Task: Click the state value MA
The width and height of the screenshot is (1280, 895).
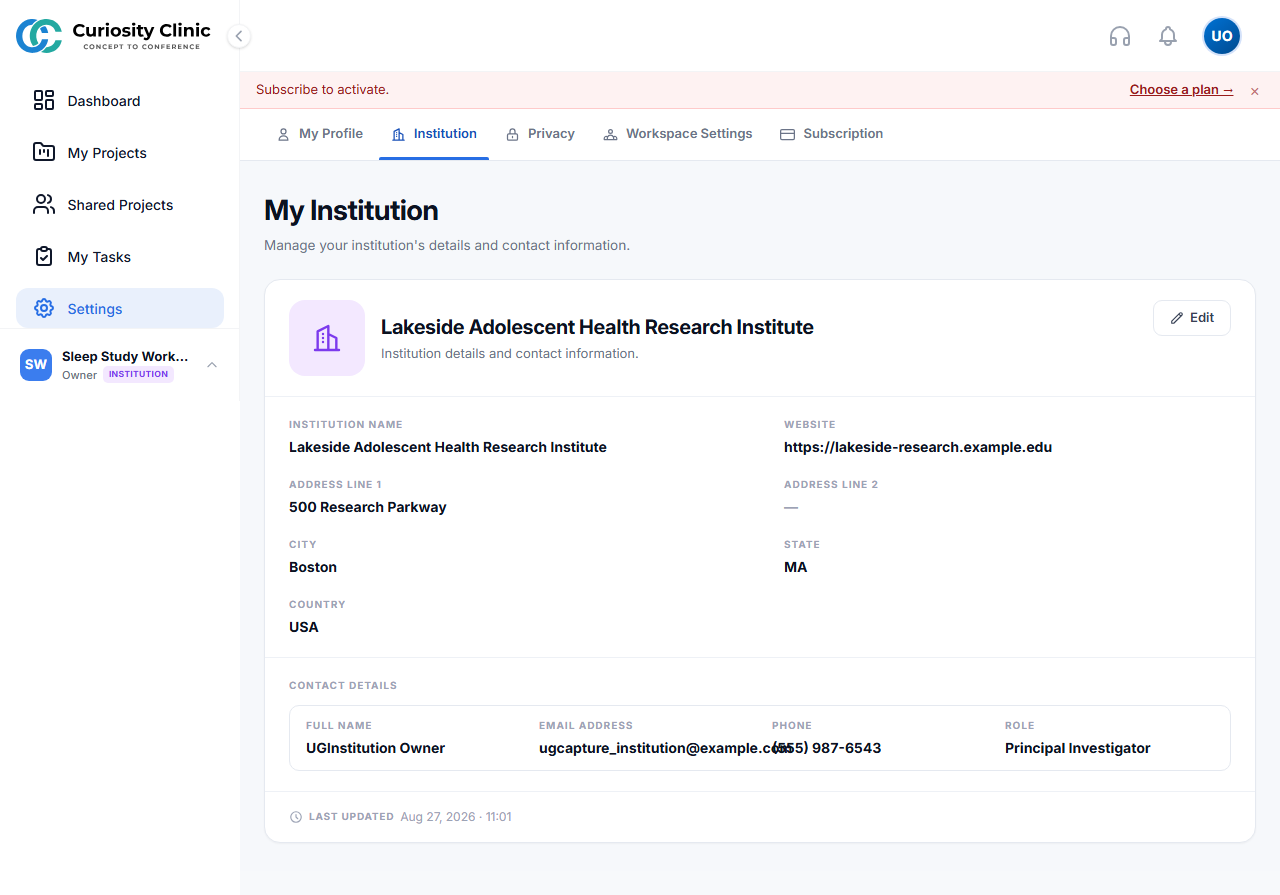Action: click(x=796, y=567)
